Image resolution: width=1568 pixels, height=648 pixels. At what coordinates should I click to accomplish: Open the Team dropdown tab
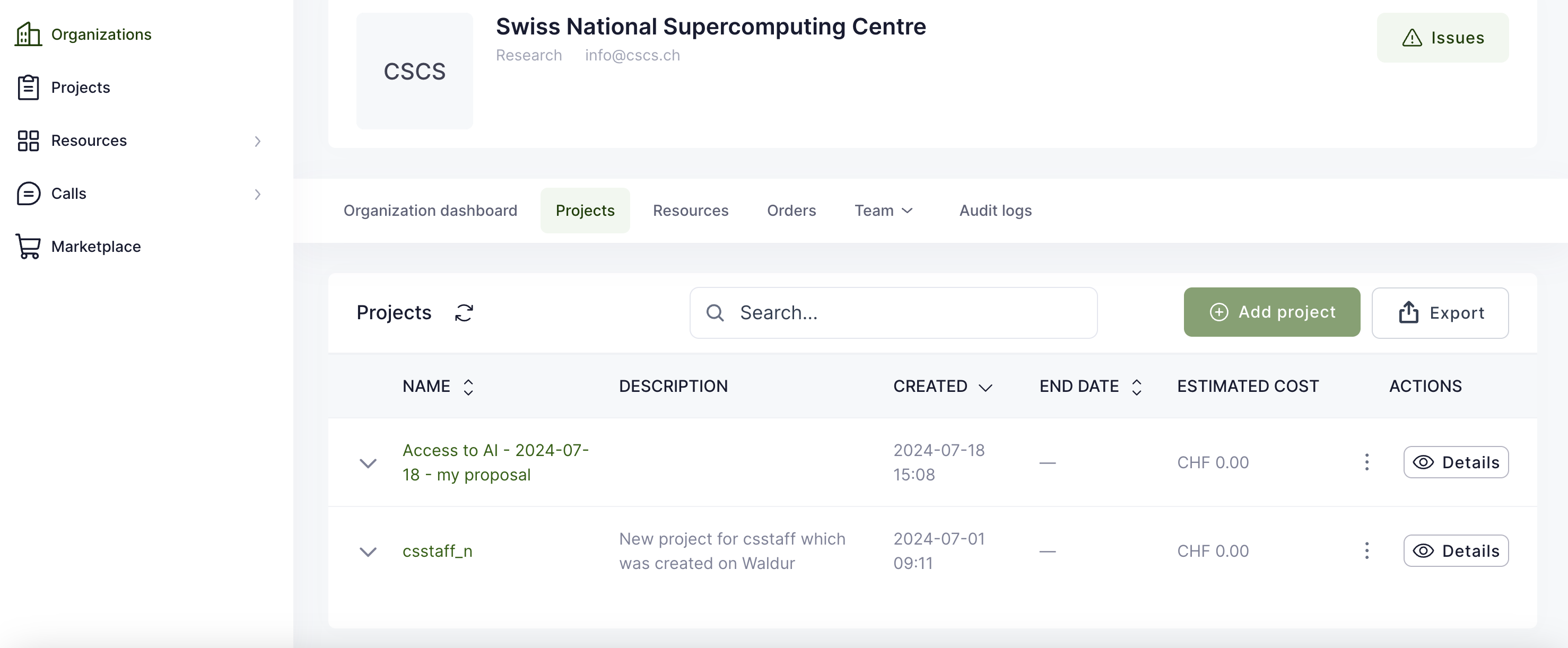pyautogui.click(x=884, y=211)
